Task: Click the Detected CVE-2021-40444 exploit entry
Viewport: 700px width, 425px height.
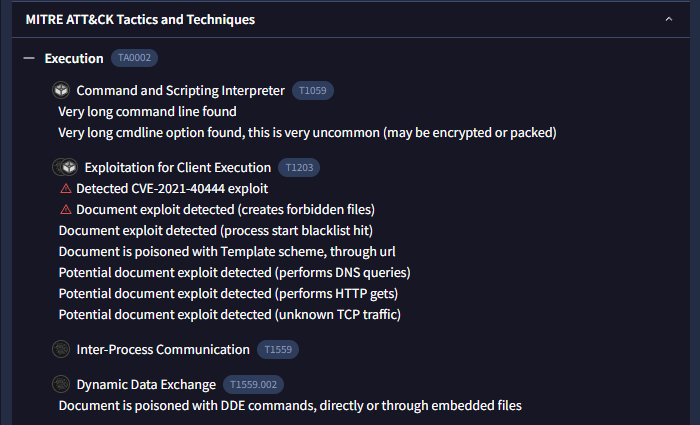Action: (x=172, y=188)
